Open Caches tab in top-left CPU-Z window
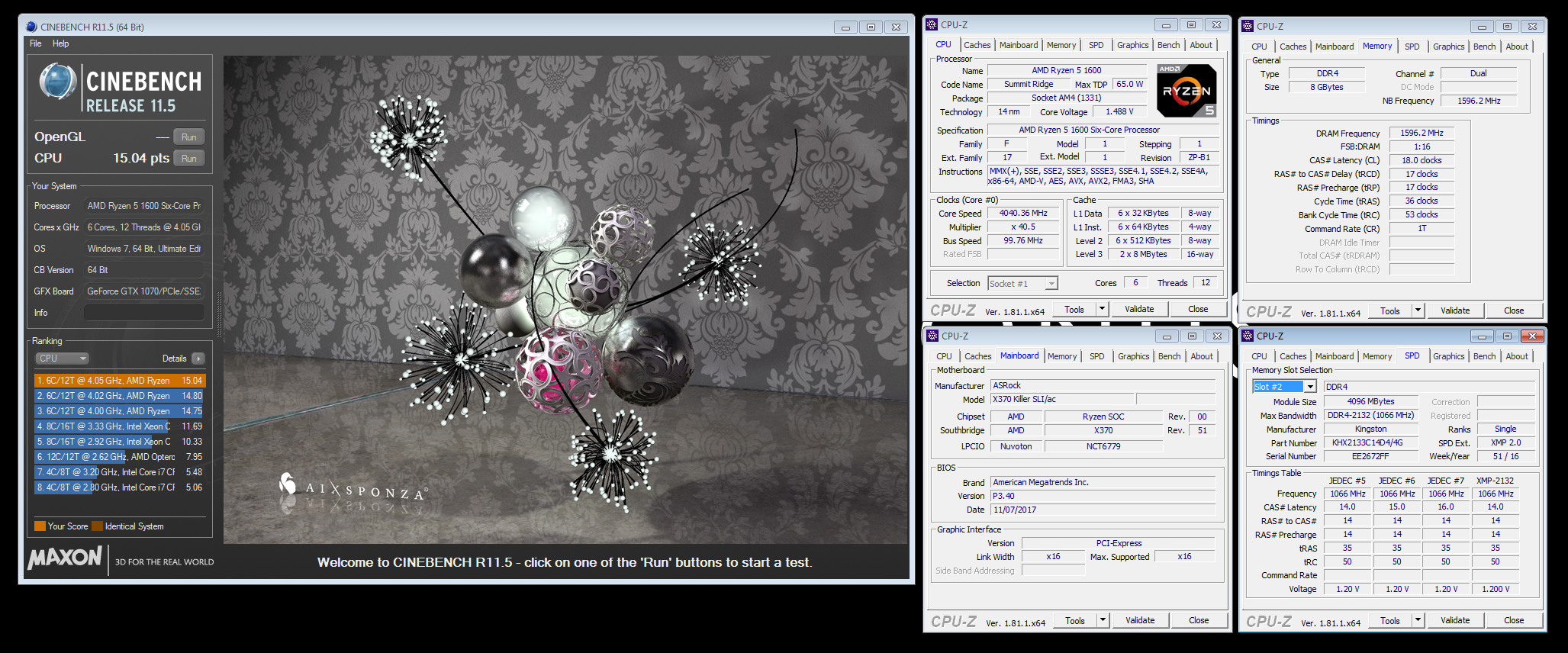This screenshot has width=1568, height=653. click(x=977, y=45)
